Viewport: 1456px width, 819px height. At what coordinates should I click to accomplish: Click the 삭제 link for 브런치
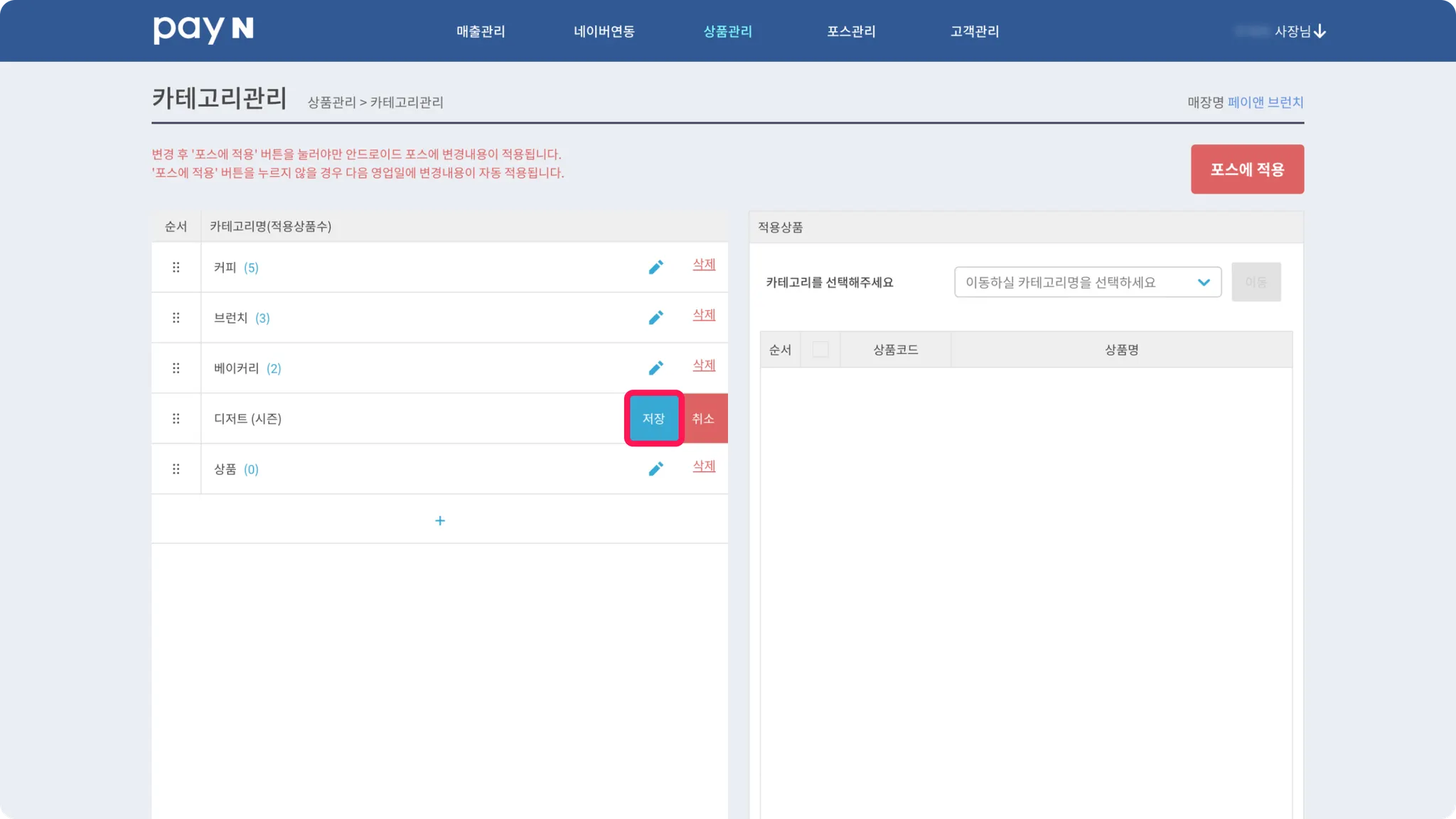coord(704,314)
